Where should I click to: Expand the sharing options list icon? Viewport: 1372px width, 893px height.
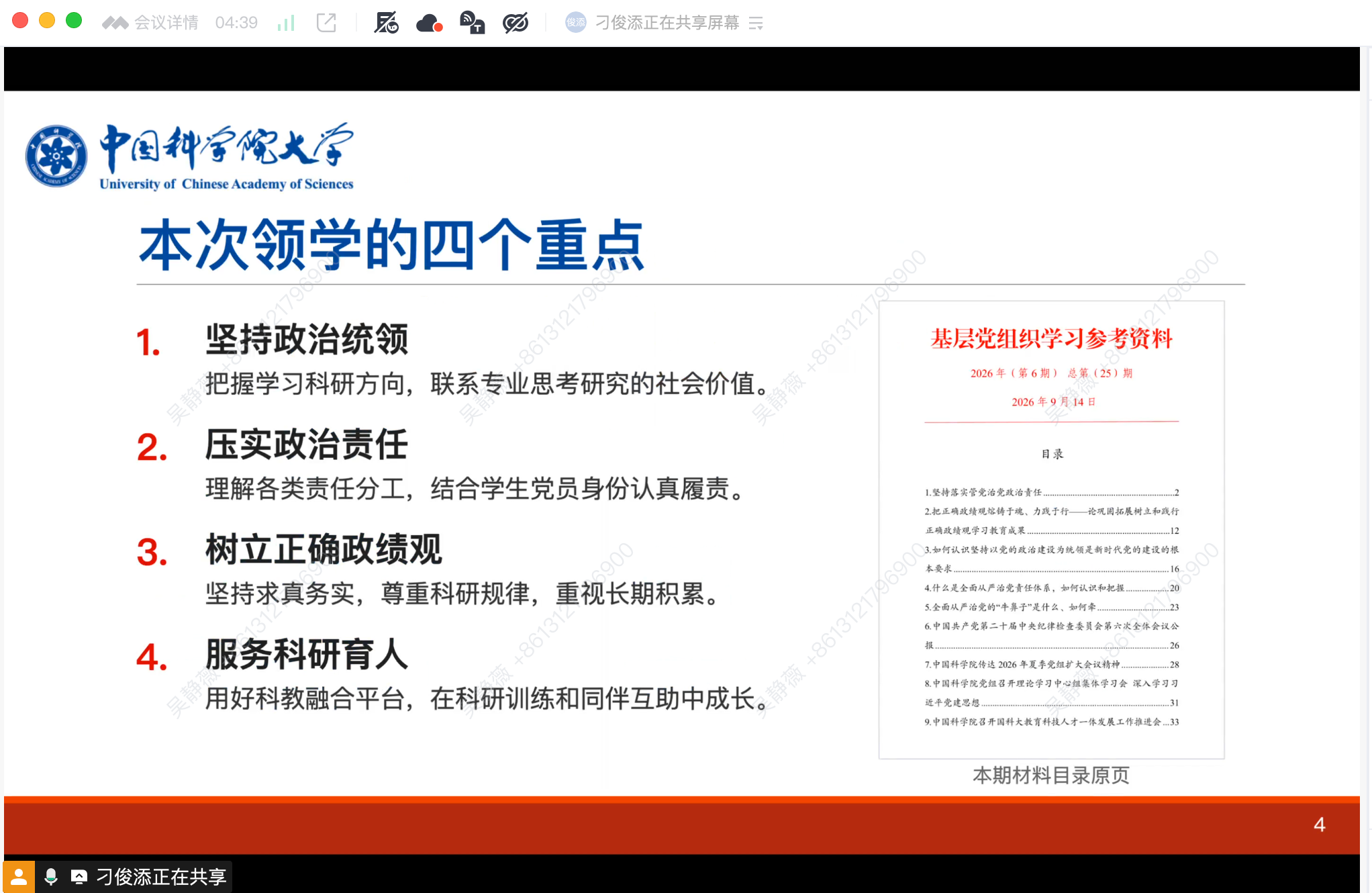tap(756, 23)
